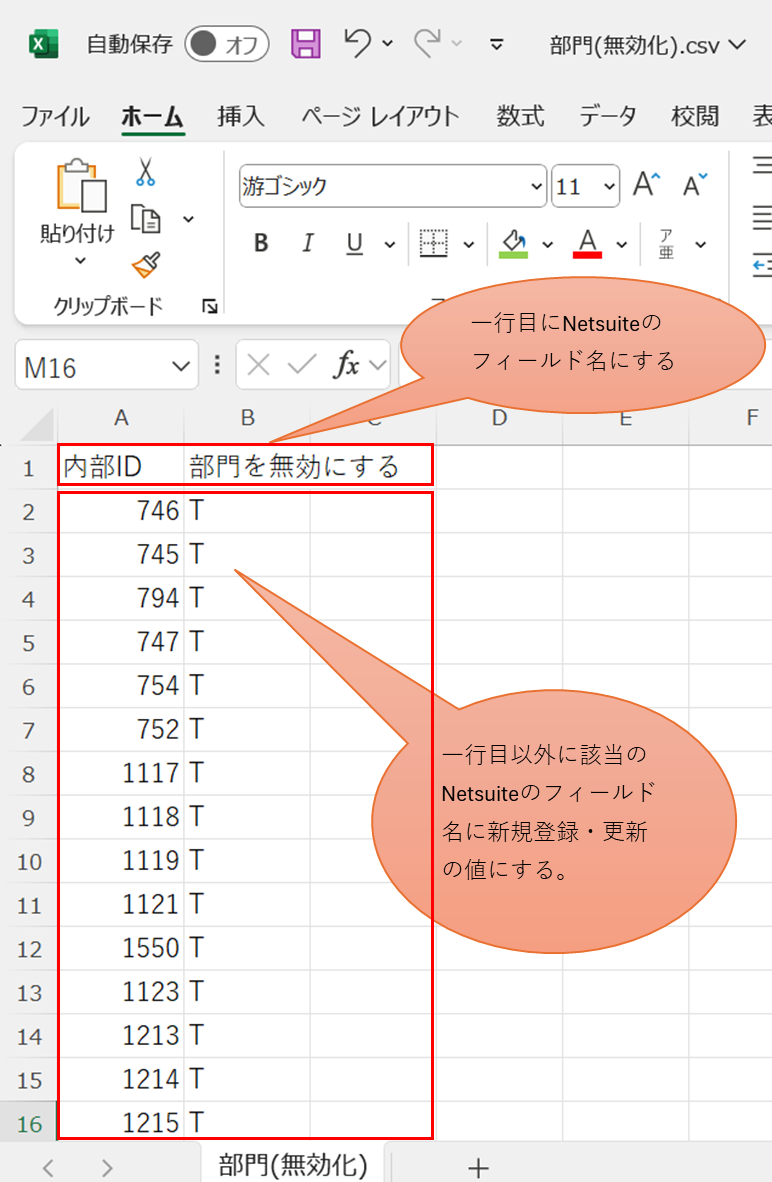Select row 1 header
This screenshot has height=1182, width=772.
pyautogui.click(x=29, y=468)
